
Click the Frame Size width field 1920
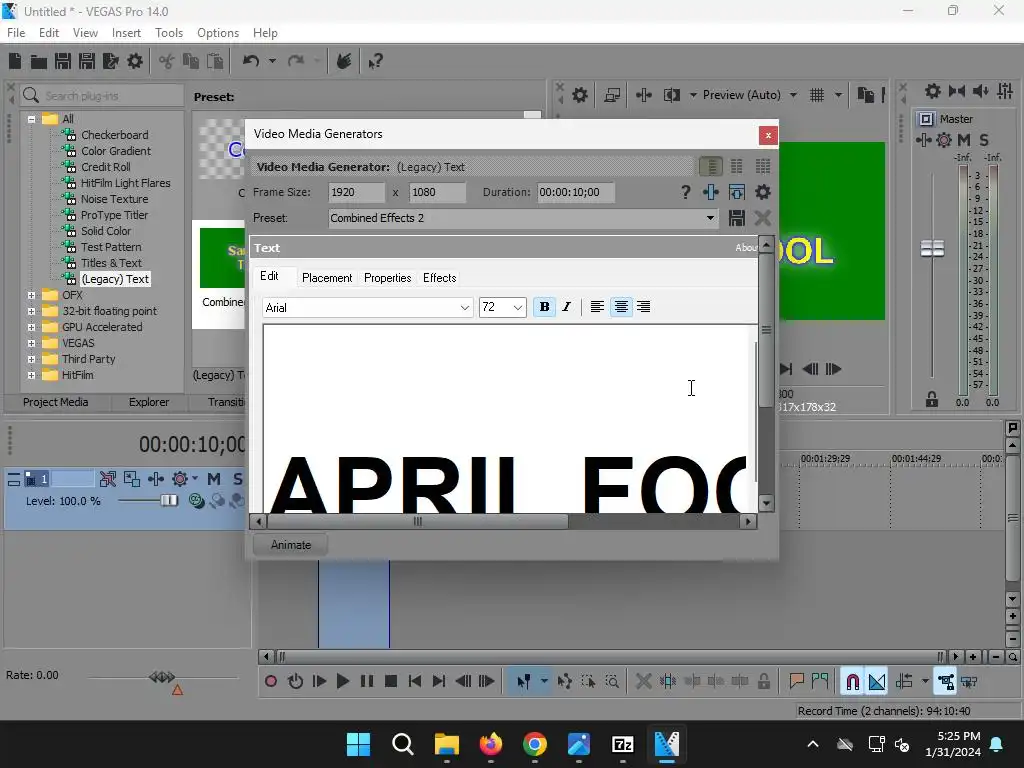(x=357, y=192)
